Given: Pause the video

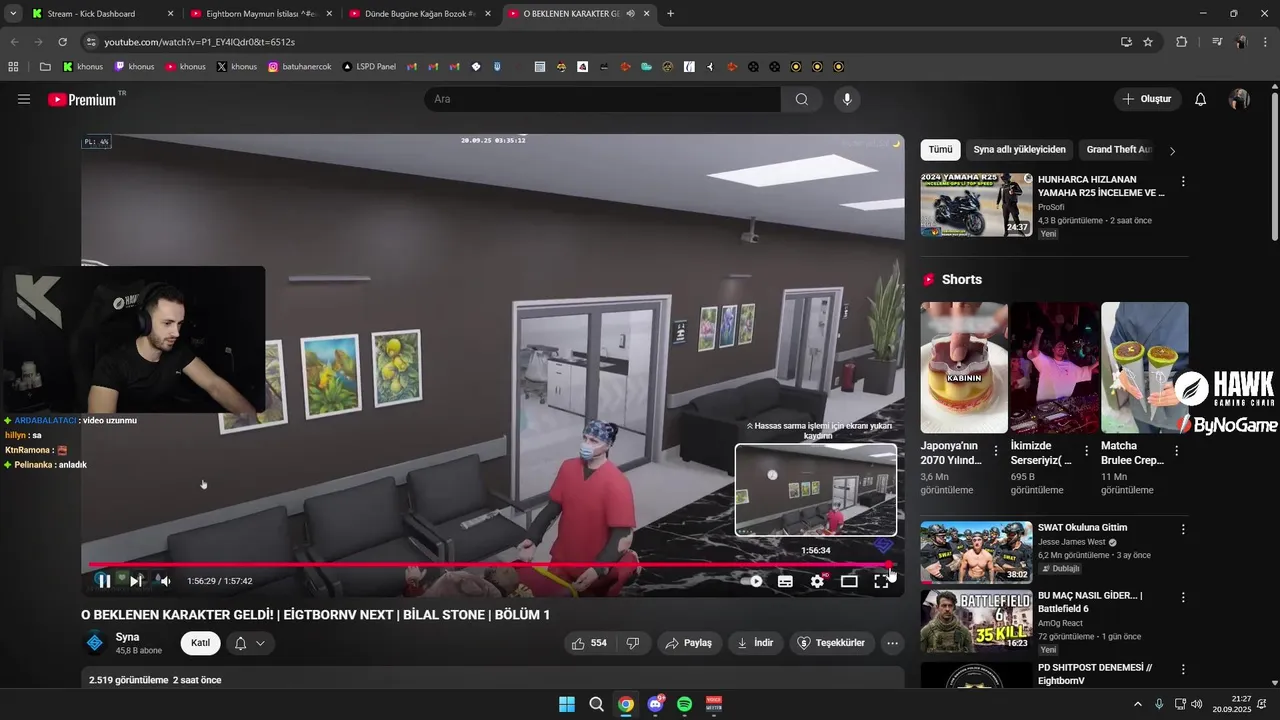Looking at the screenshot, I should pos(104,581).
